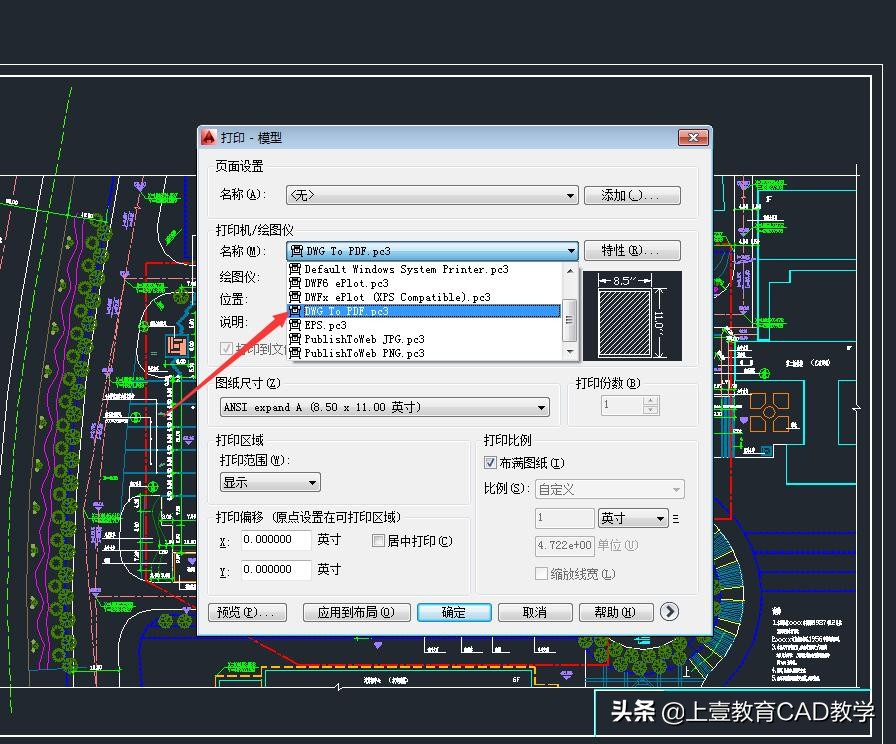The width and height of the screenshot is (896, 744).
Task: Uncheck the 布满图纸 fit-to-paper option
Action: 489,462
